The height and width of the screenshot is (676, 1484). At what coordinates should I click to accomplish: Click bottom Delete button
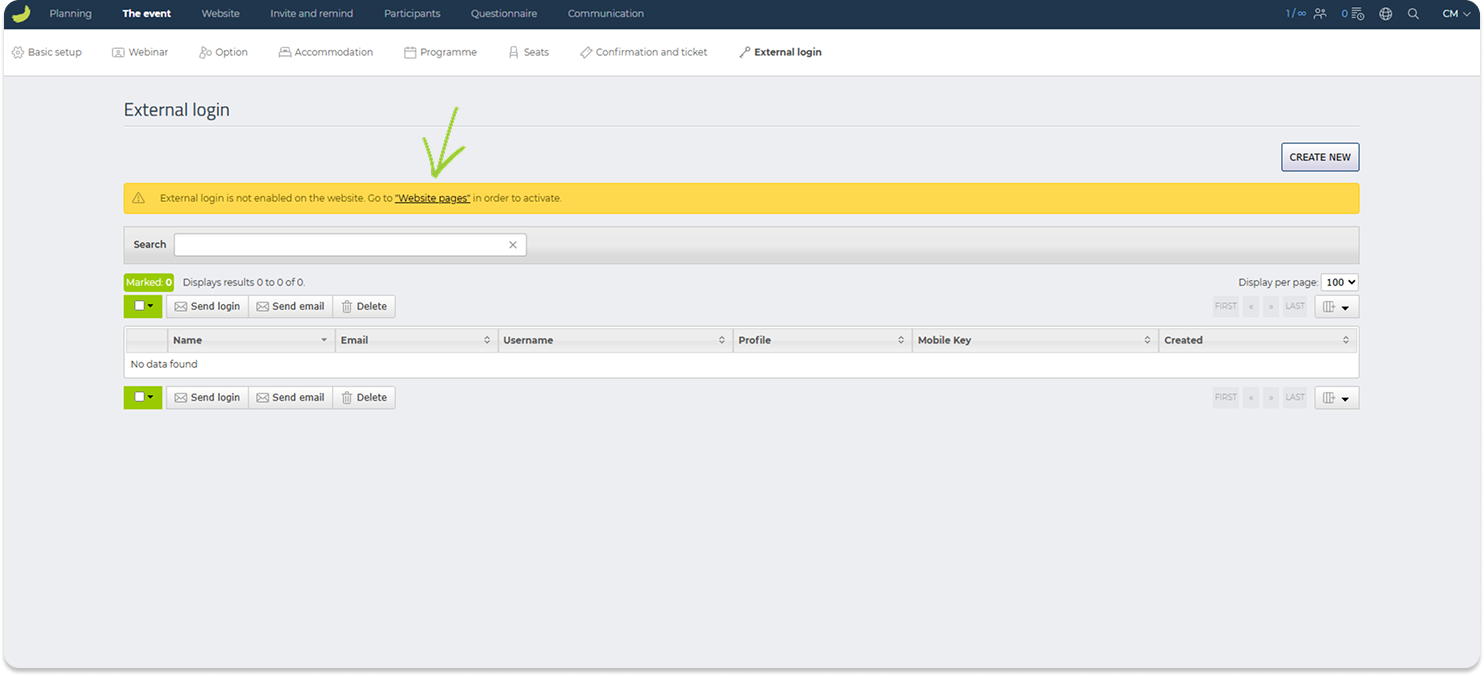[x=364, y=398]
